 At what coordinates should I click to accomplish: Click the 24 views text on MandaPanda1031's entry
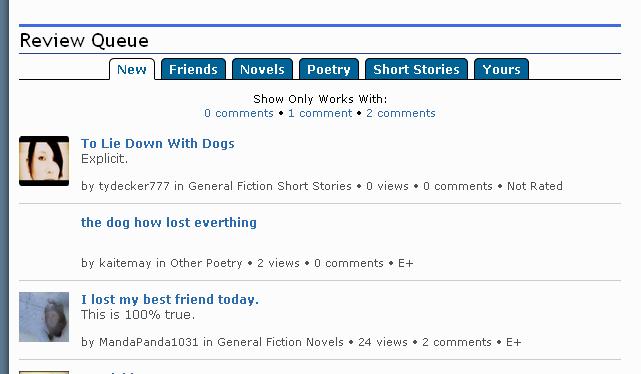pyautogui.click(x=383, y=342)
